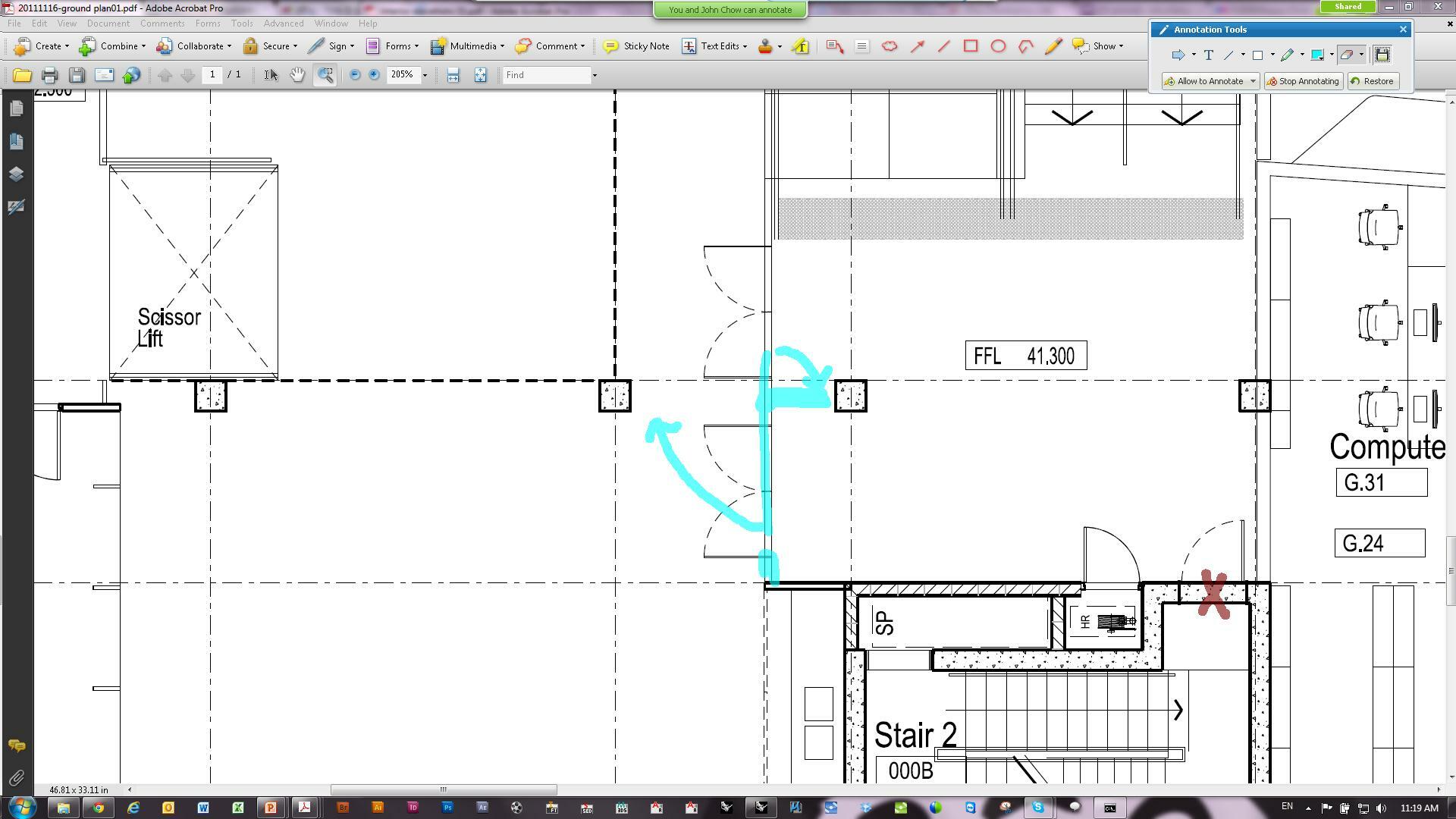Click the Stop Annotating button
1456x819 pixels.
(x=1304, y=81)
